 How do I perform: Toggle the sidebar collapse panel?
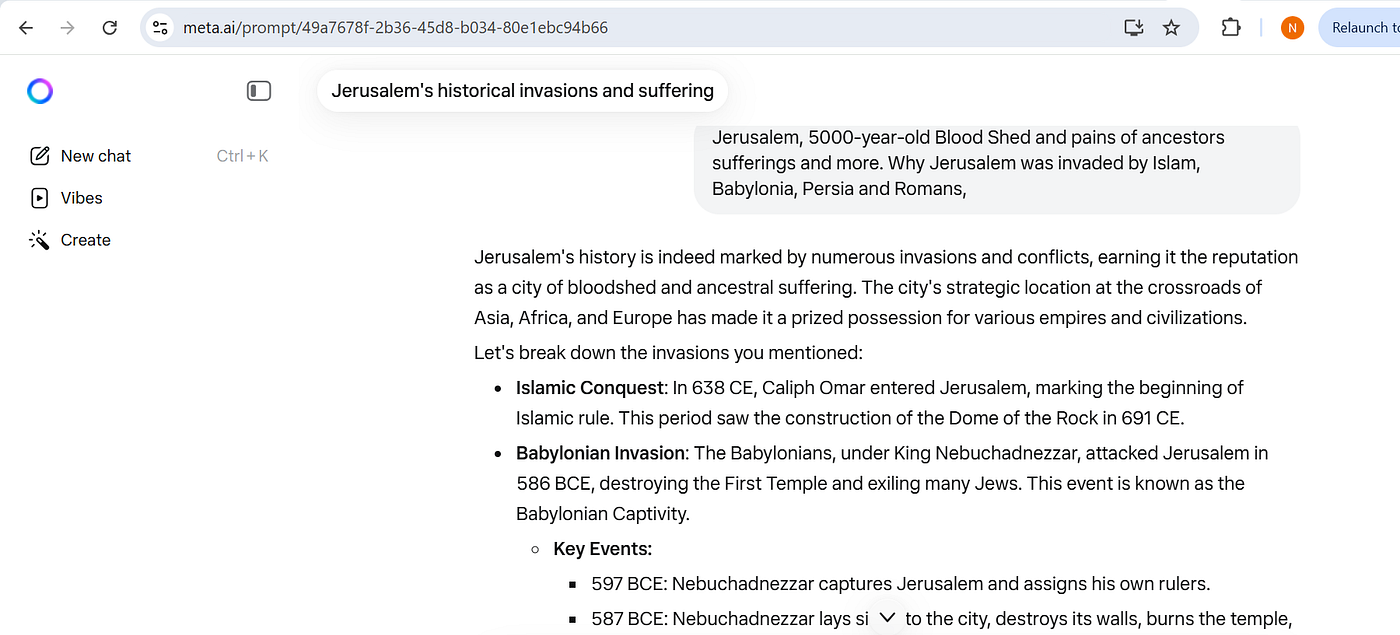point(259,91)
